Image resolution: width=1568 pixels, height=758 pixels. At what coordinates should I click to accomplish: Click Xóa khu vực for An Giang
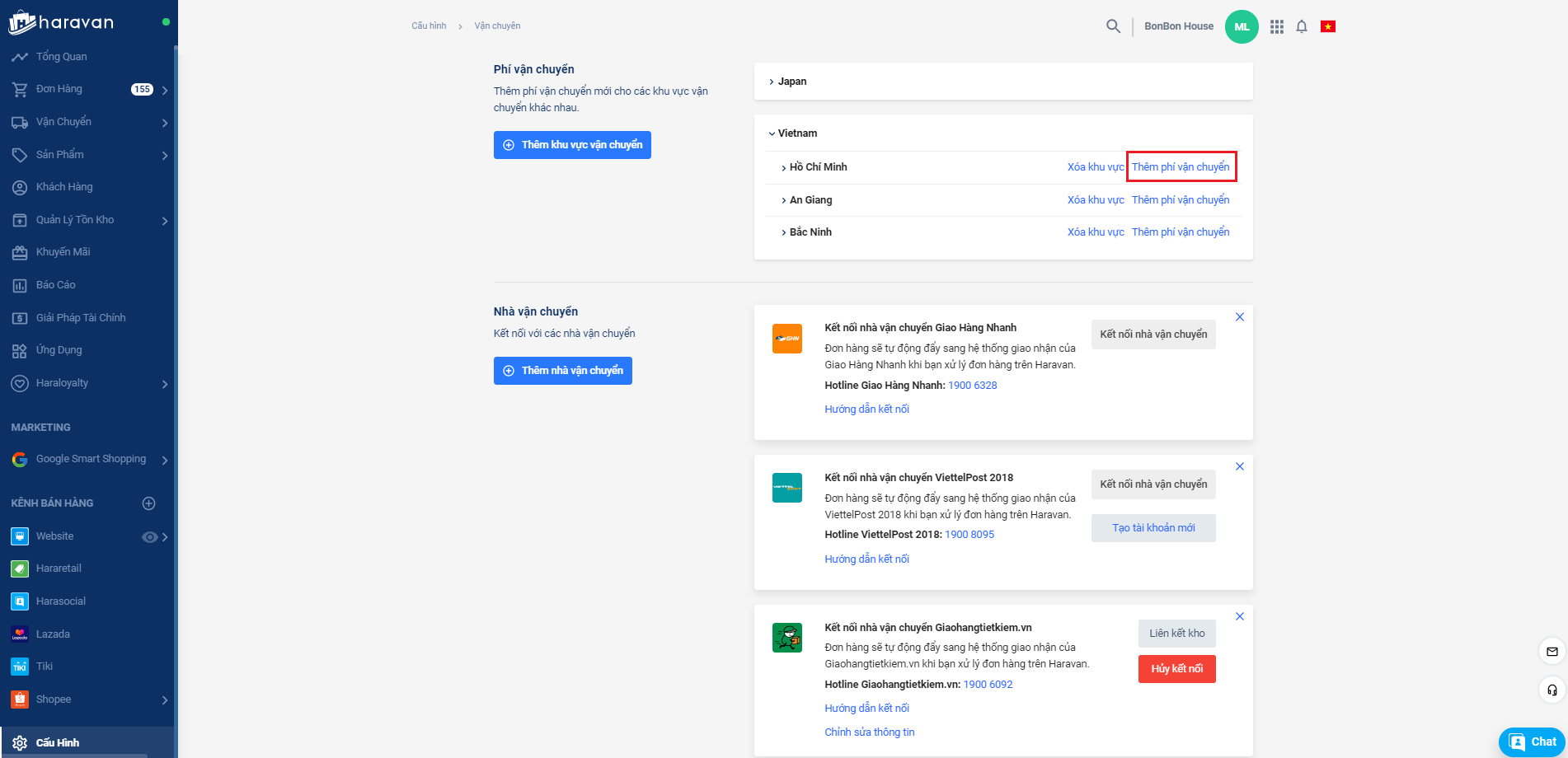click(1095, 200)
